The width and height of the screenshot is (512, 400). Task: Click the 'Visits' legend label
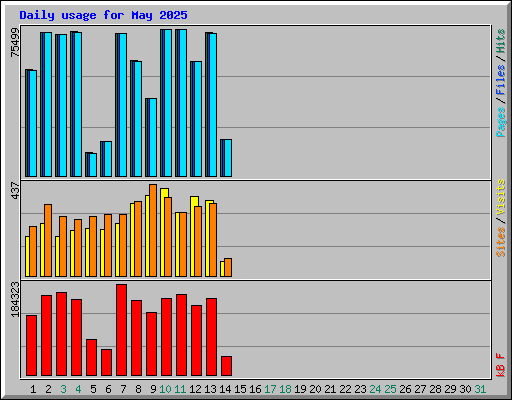(x=501, y=197)
